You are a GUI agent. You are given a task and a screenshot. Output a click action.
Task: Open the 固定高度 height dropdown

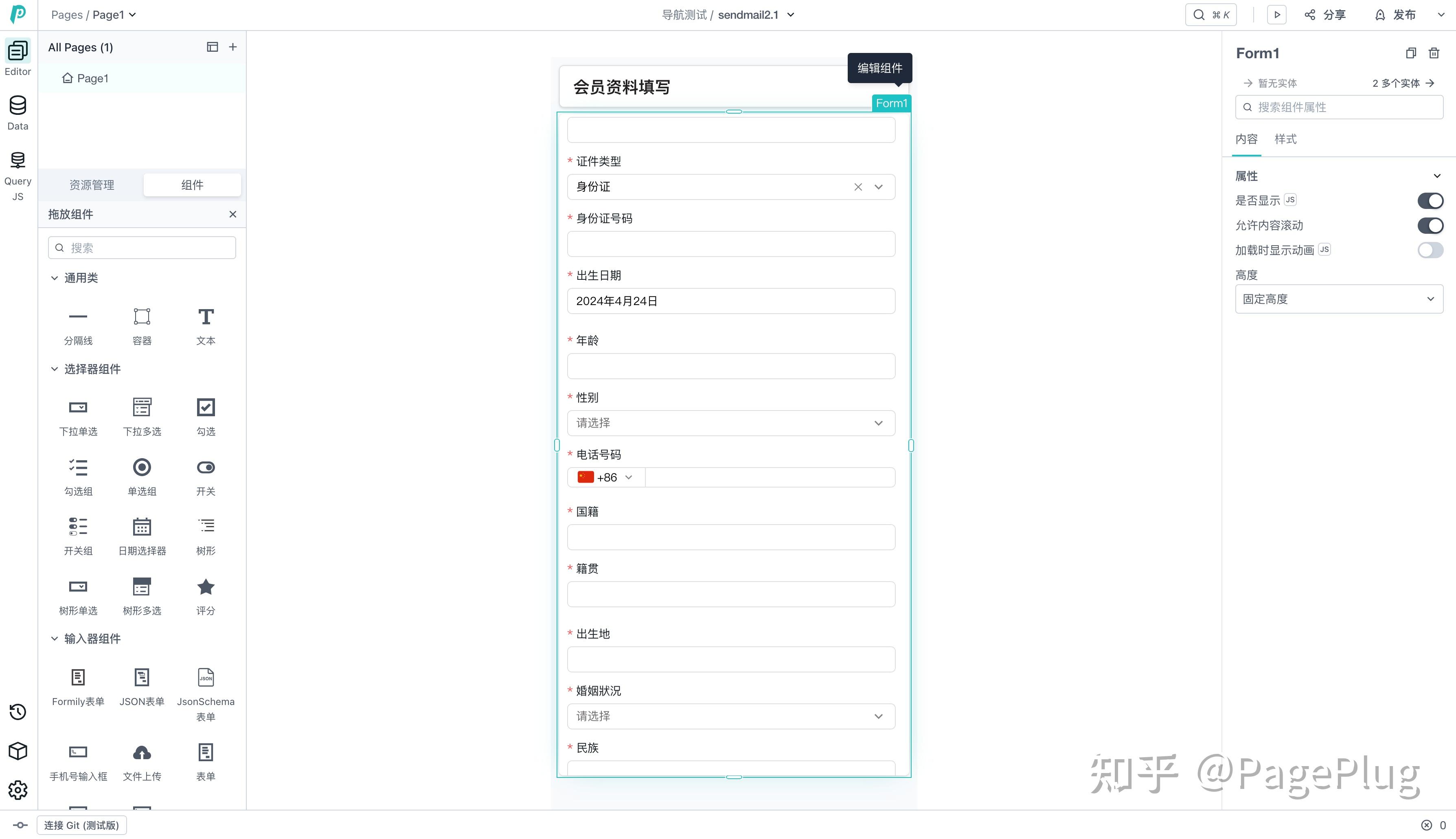click(1338, 299)
